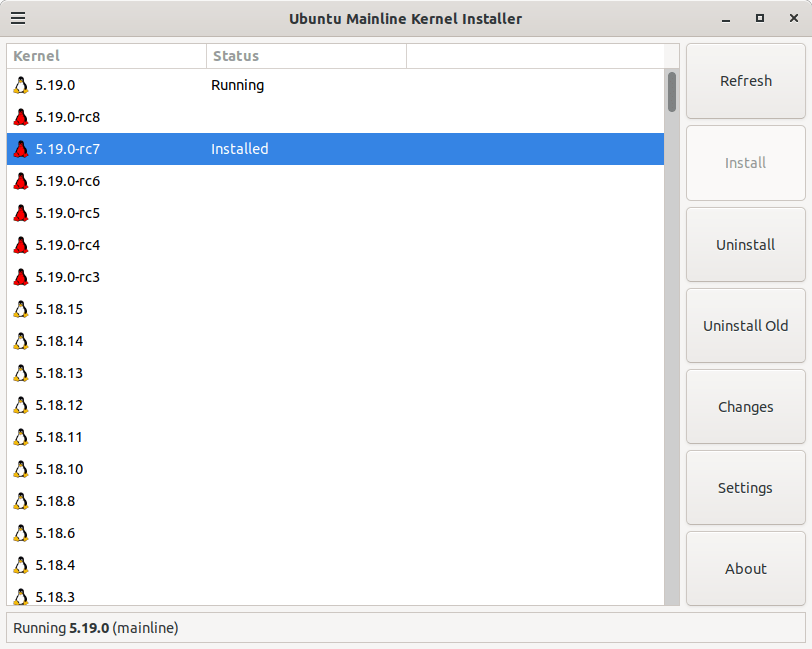Select kernel 5.18.3 row text
The width and height of the screenshot is (812, 649).
tap(55, 597)
